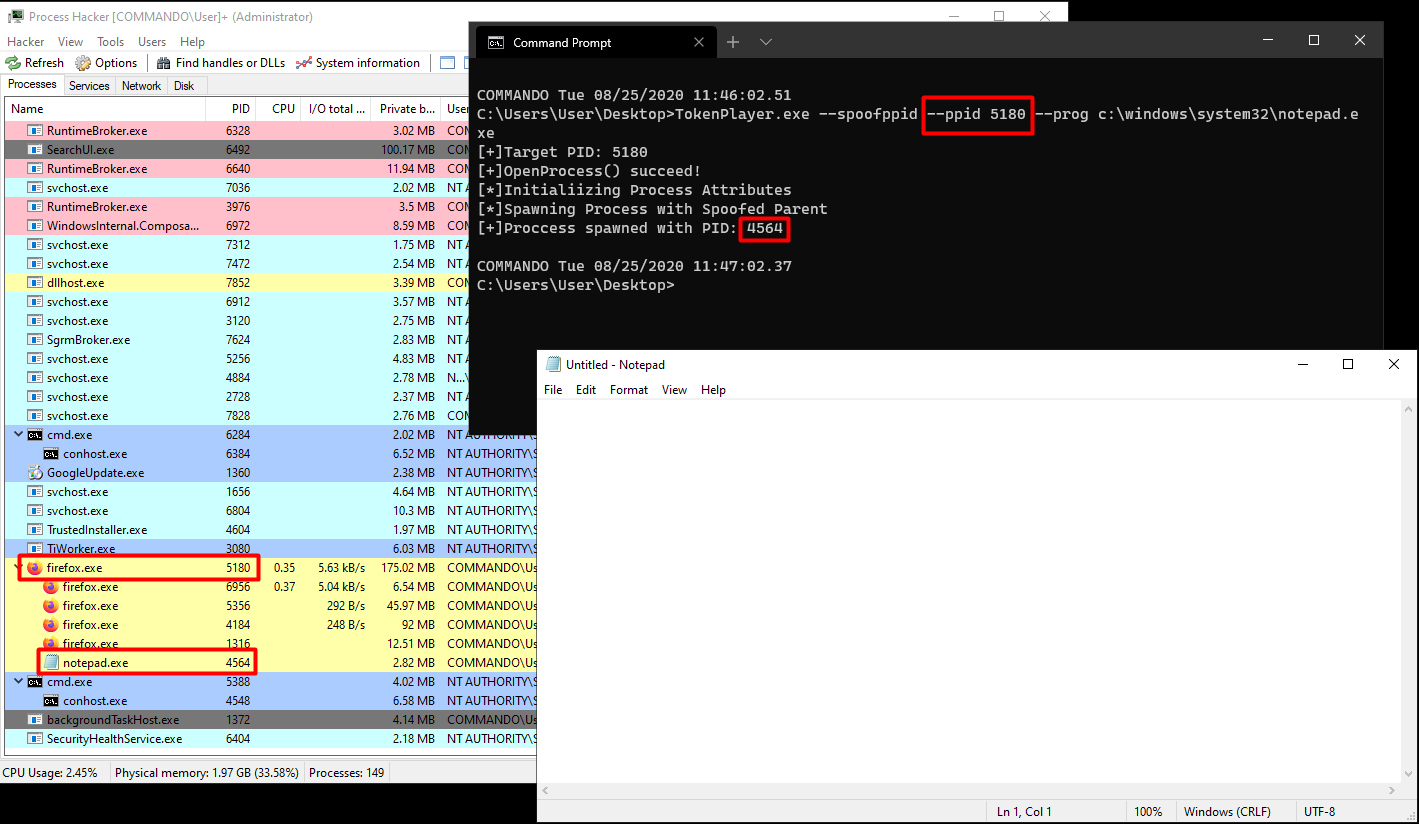Viewport: 1419px width, 824px height.
Task: Sort processes by the Name column header
Action: coord(105,109)
